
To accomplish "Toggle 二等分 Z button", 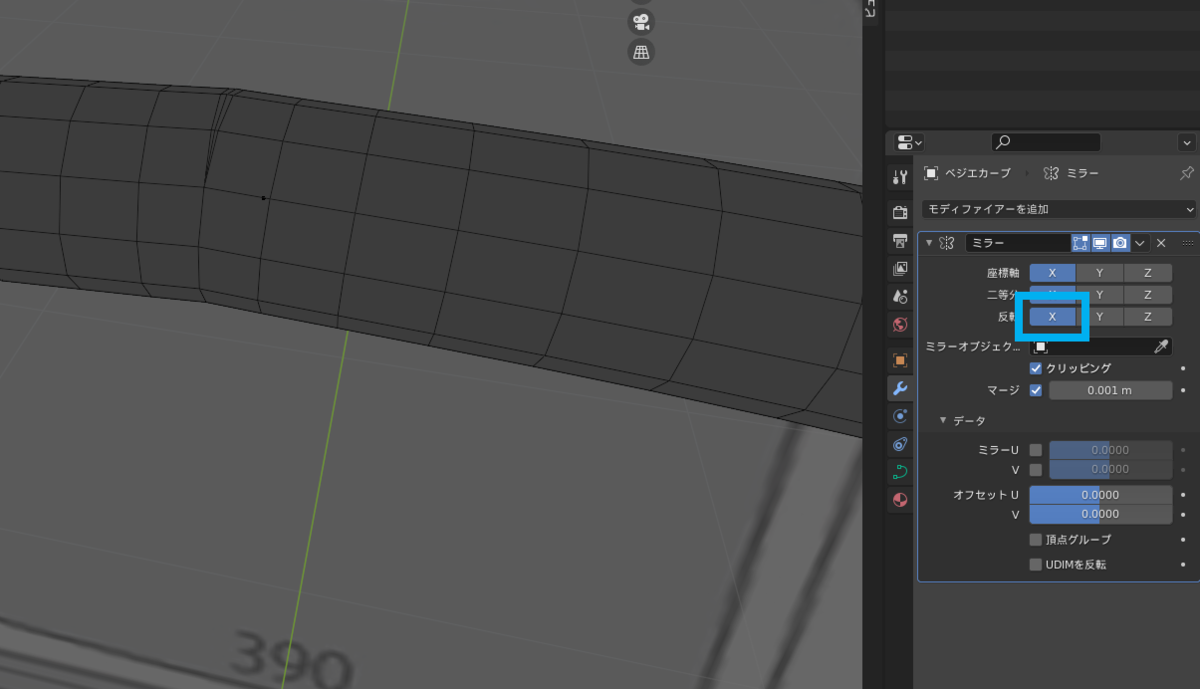I will tap(1148, 294).
